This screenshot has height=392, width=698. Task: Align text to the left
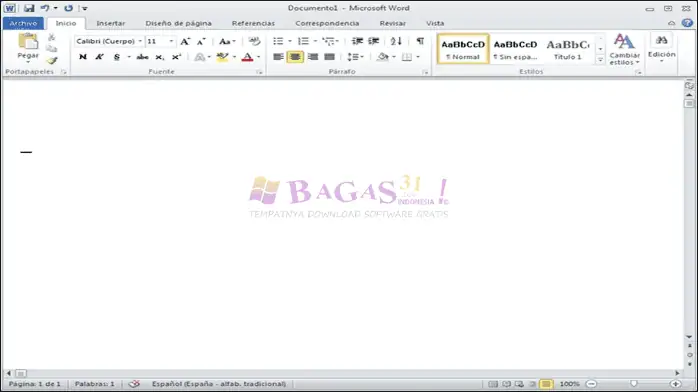pos(278,57)
